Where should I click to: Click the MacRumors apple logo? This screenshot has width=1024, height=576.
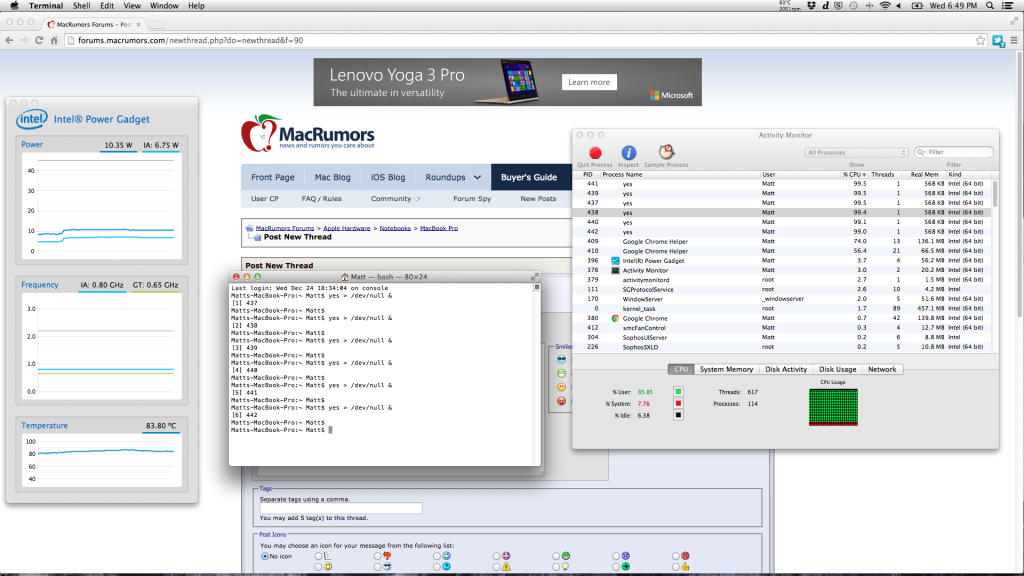point(259,133)
